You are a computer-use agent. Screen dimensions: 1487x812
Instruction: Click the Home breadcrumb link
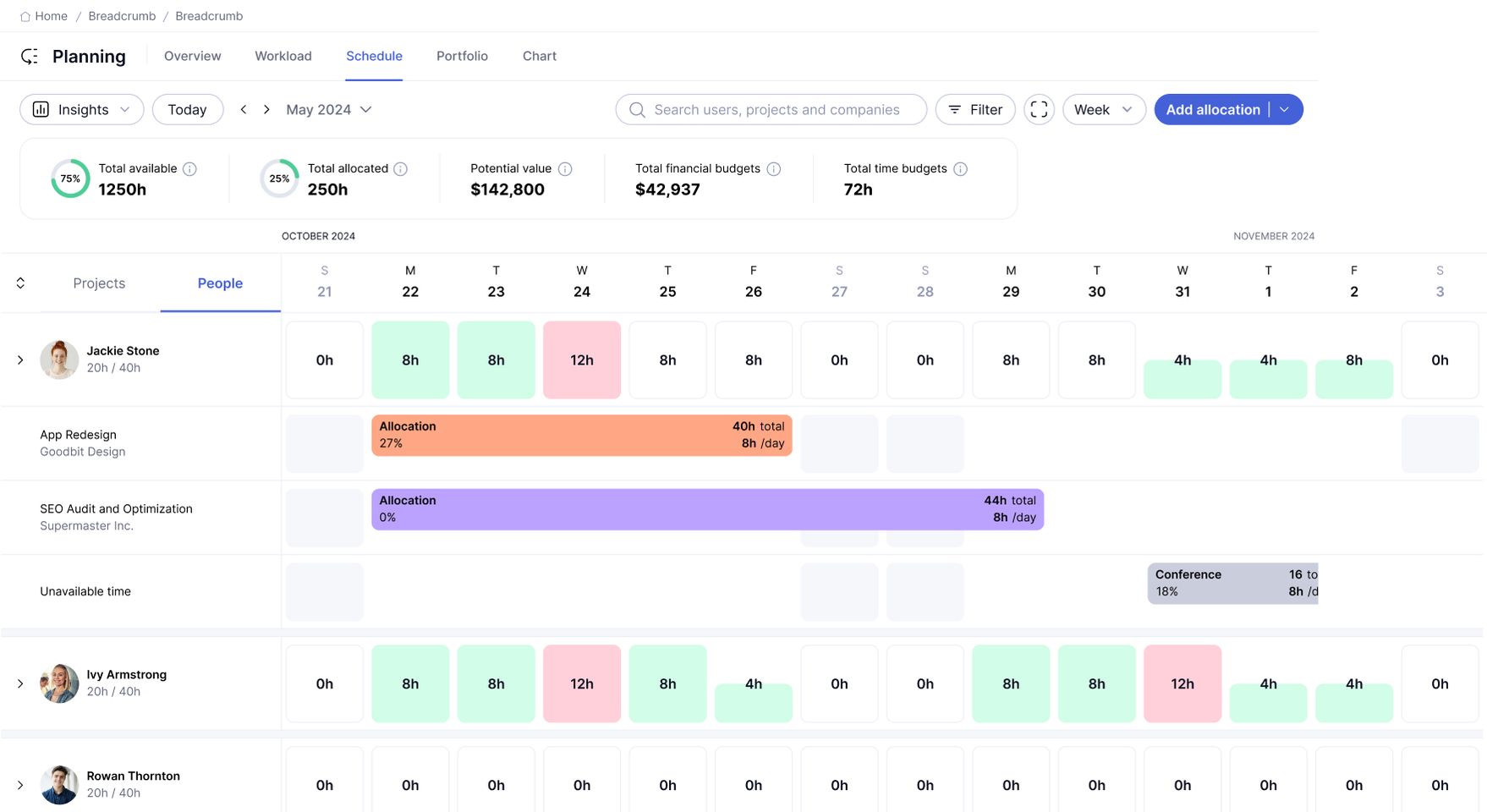(x=44, y=16)
